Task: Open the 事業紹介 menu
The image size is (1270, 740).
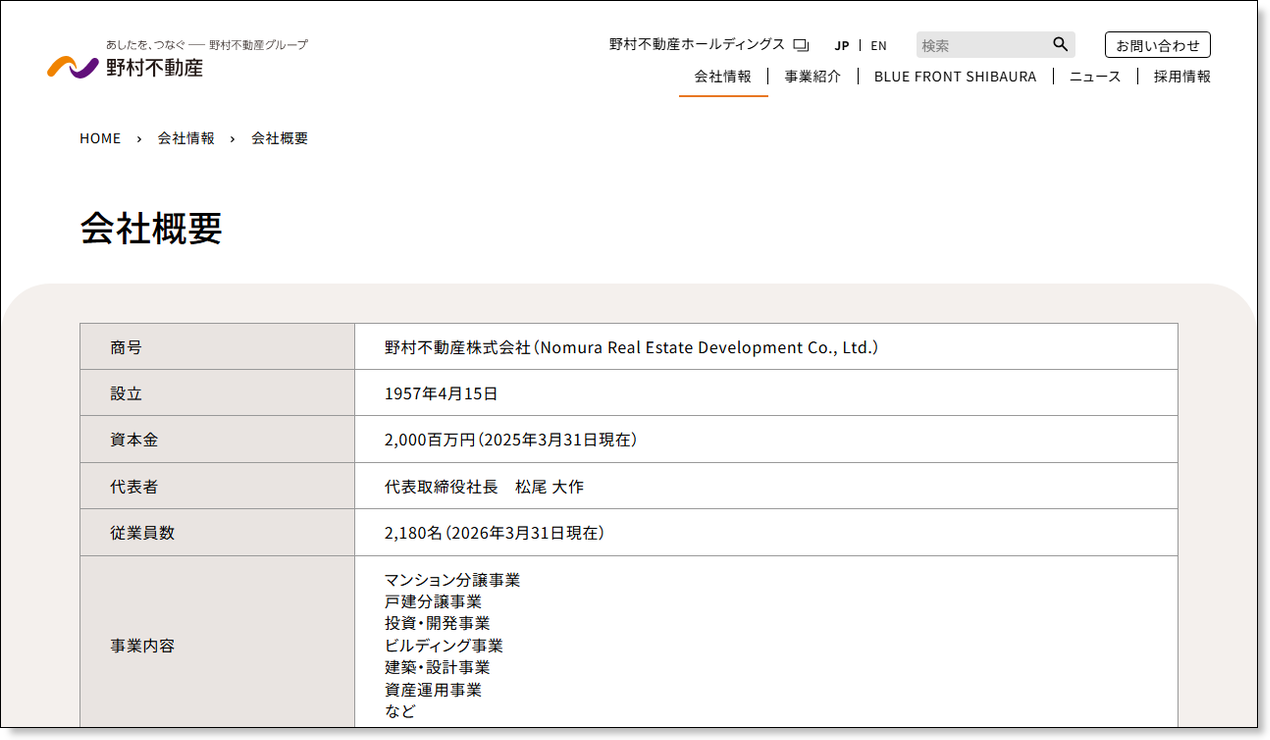Action: pyautogui.click(x=813, y=76)
